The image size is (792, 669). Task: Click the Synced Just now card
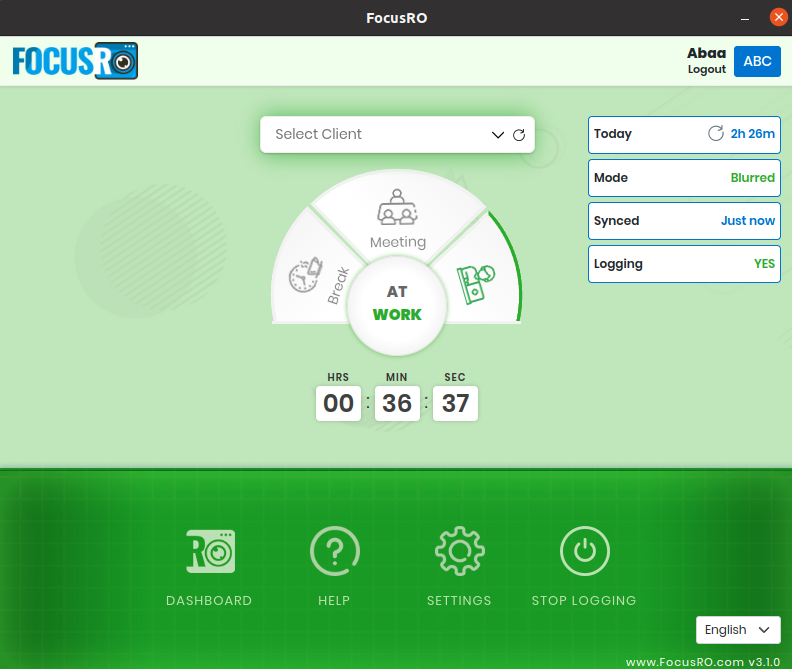click(684, 221)
